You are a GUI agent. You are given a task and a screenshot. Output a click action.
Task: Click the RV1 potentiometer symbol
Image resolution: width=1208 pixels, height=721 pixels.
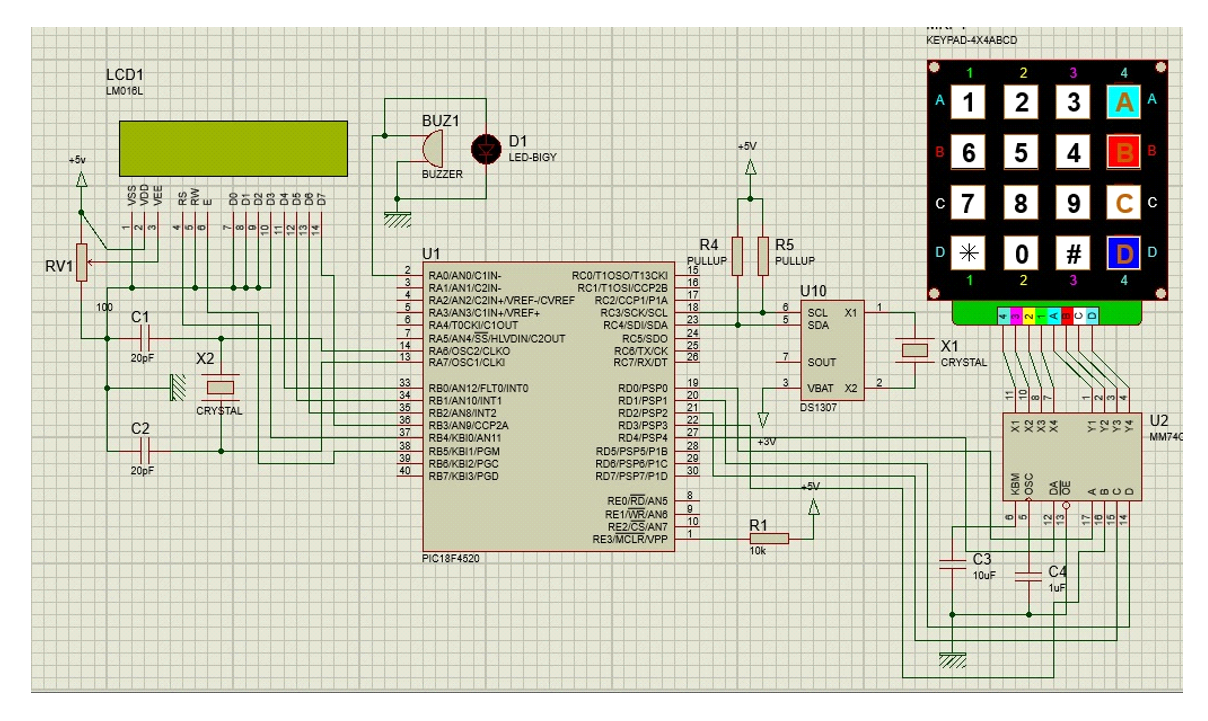tap(83, 264)
